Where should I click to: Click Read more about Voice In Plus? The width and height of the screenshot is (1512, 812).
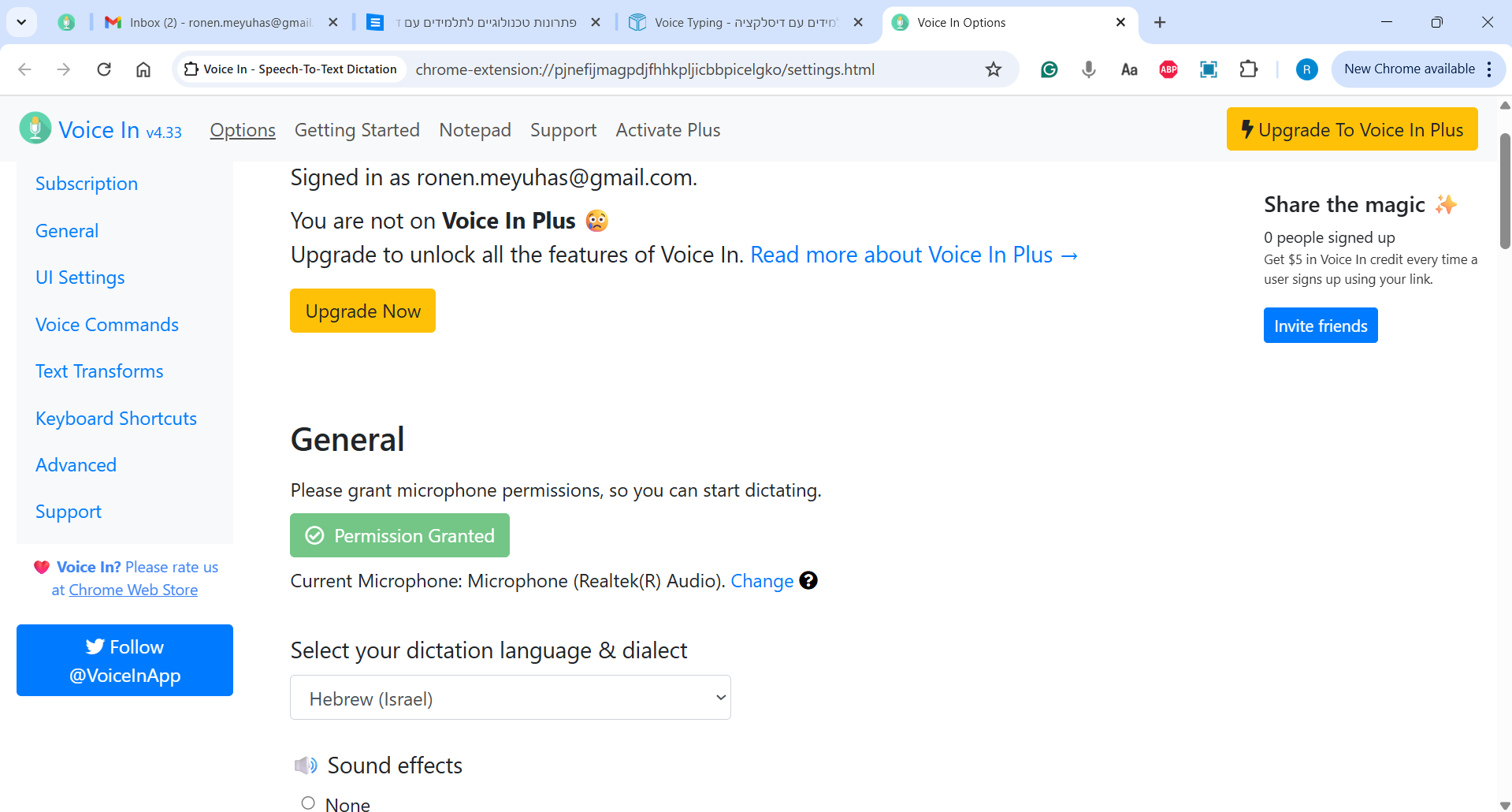coord(914,255)
